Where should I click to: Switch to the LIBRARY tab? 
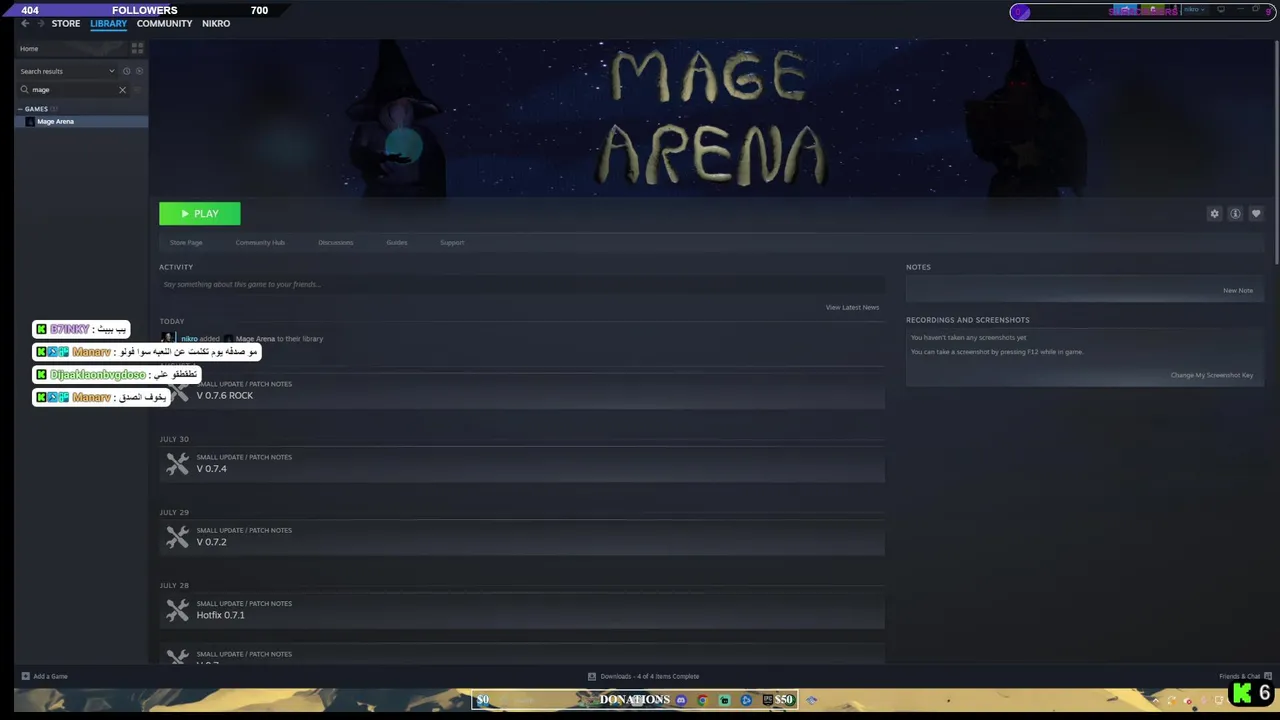108,23
